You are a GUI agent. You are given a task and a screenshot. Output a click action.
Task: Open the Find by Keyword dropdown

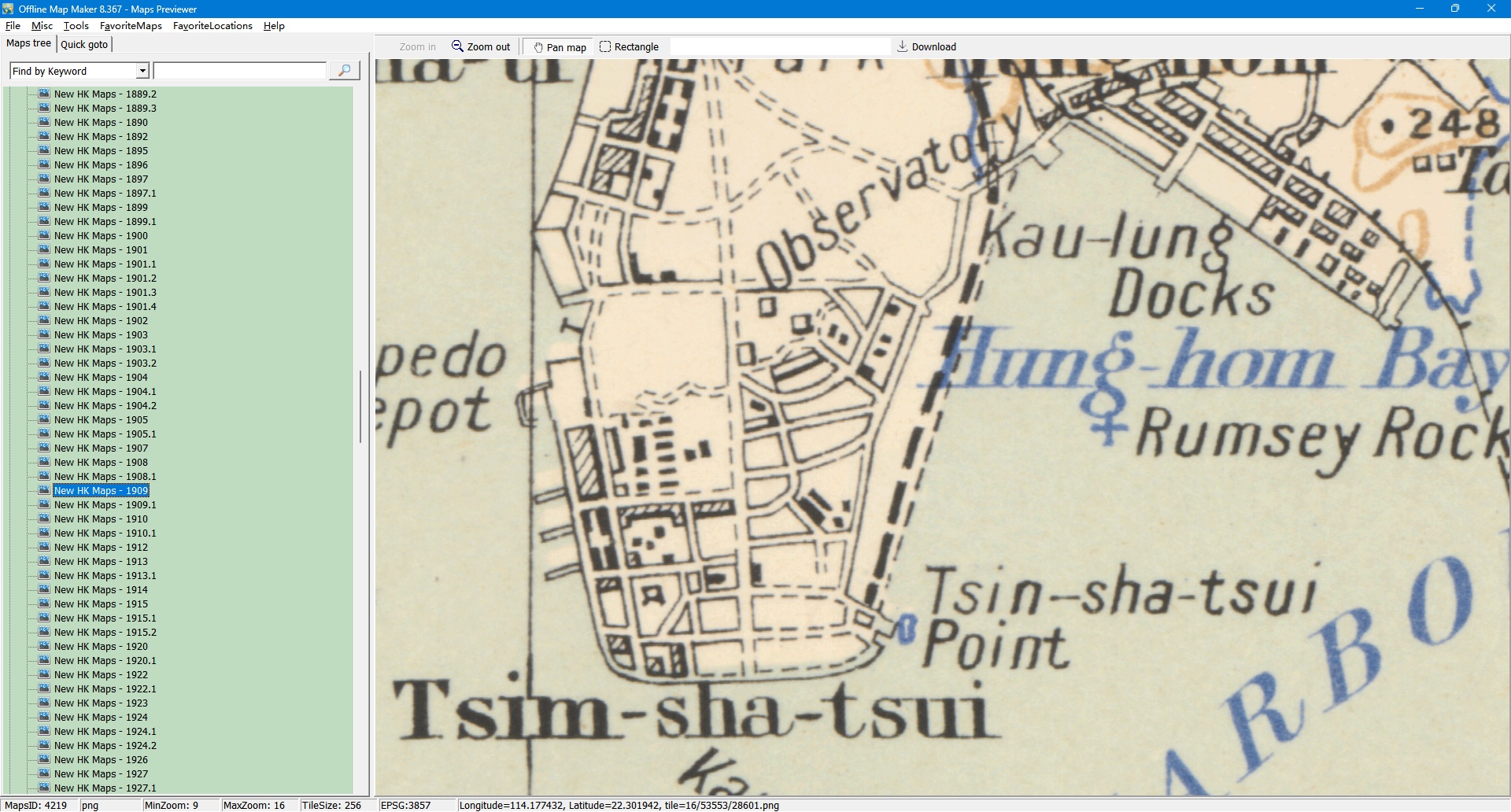pos(142,71)
